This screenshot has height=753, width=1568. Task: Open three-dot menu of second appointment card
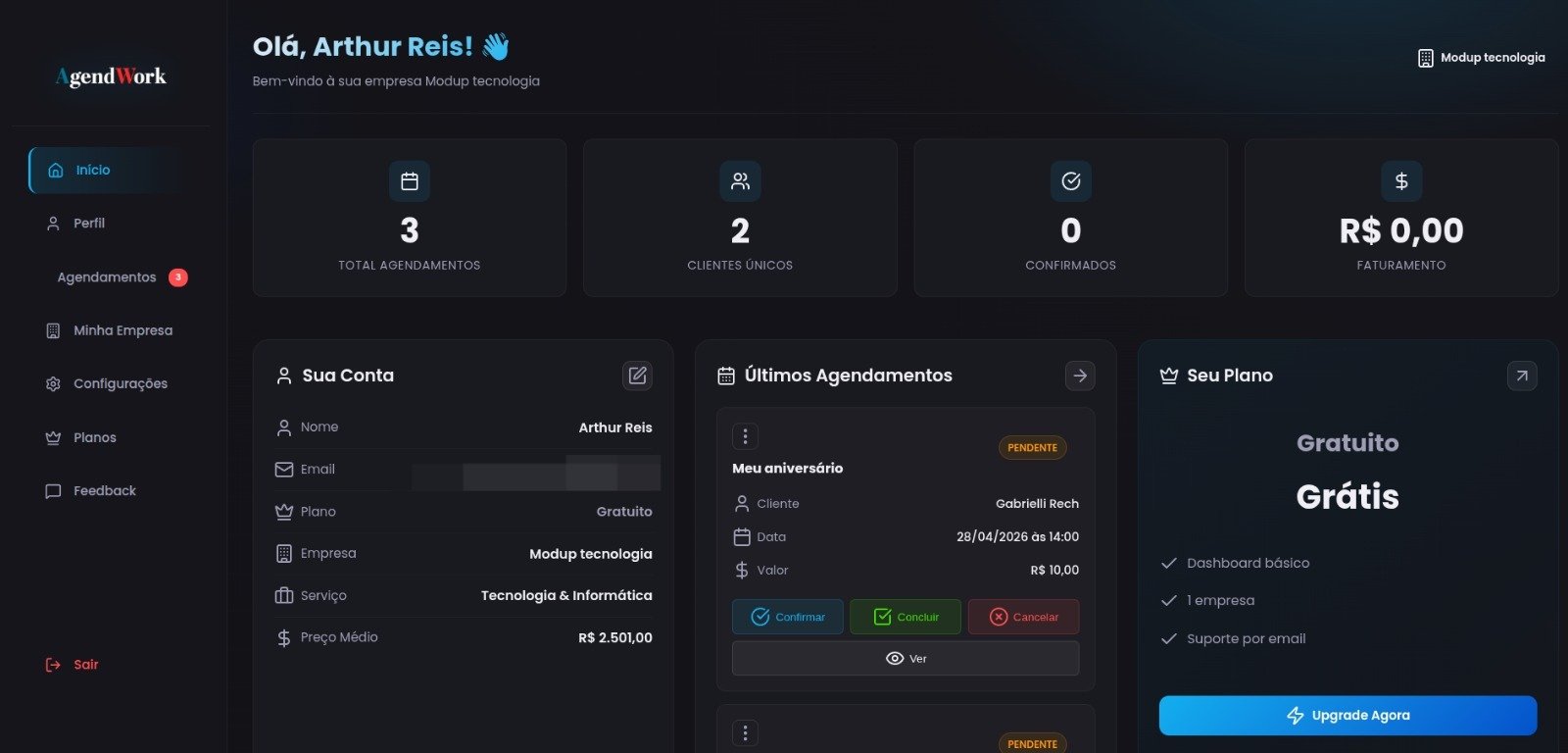(x=745, y=733)
